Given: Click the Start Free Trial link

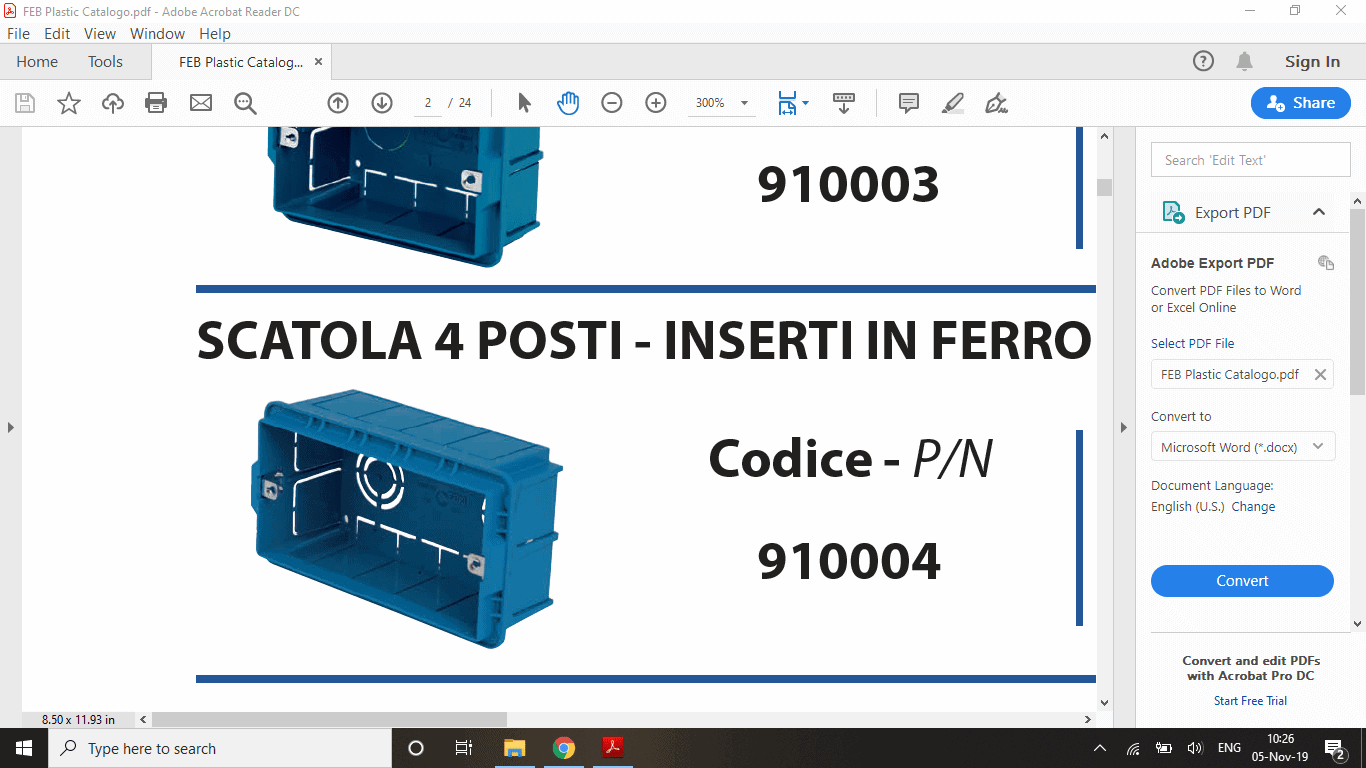Looking at the screenshot, I should click(x=1250, y=701).
